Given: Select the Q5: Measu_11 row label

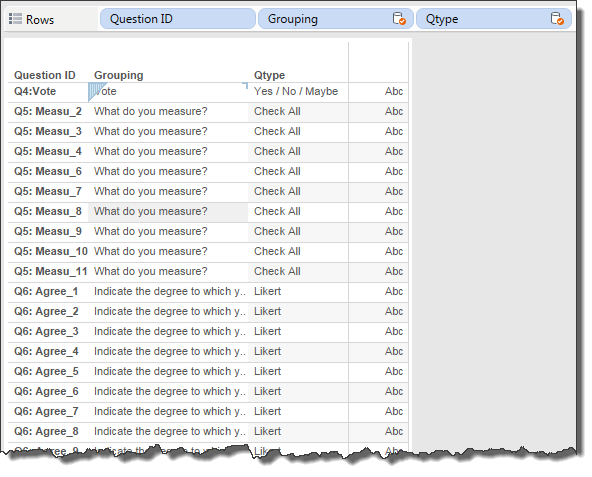Looking at the screenshot, I should 51,272.
